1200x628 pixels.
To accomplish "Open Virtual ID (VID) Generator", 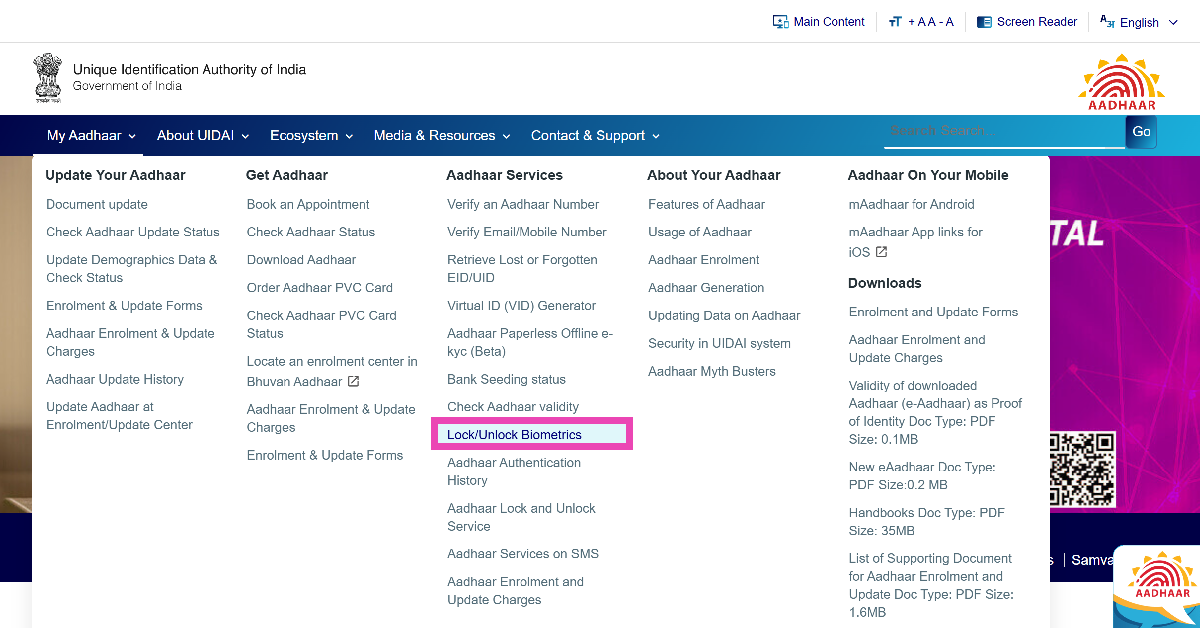I will [x=521, y=306].
